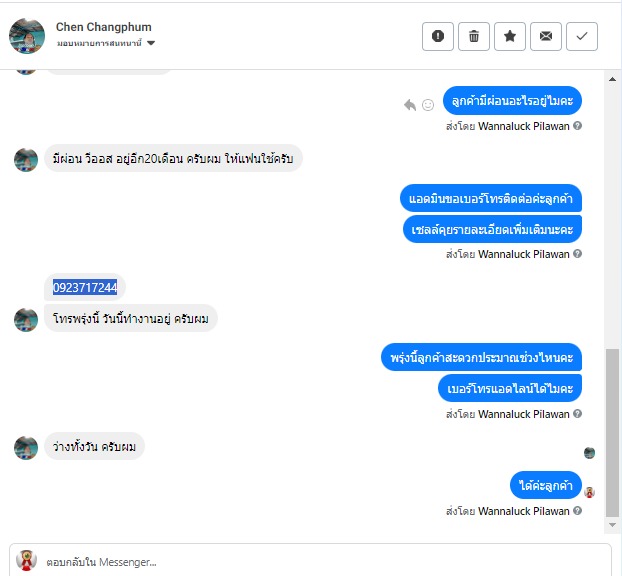Click the seen-by avatar above last message

tap(589, 453)
